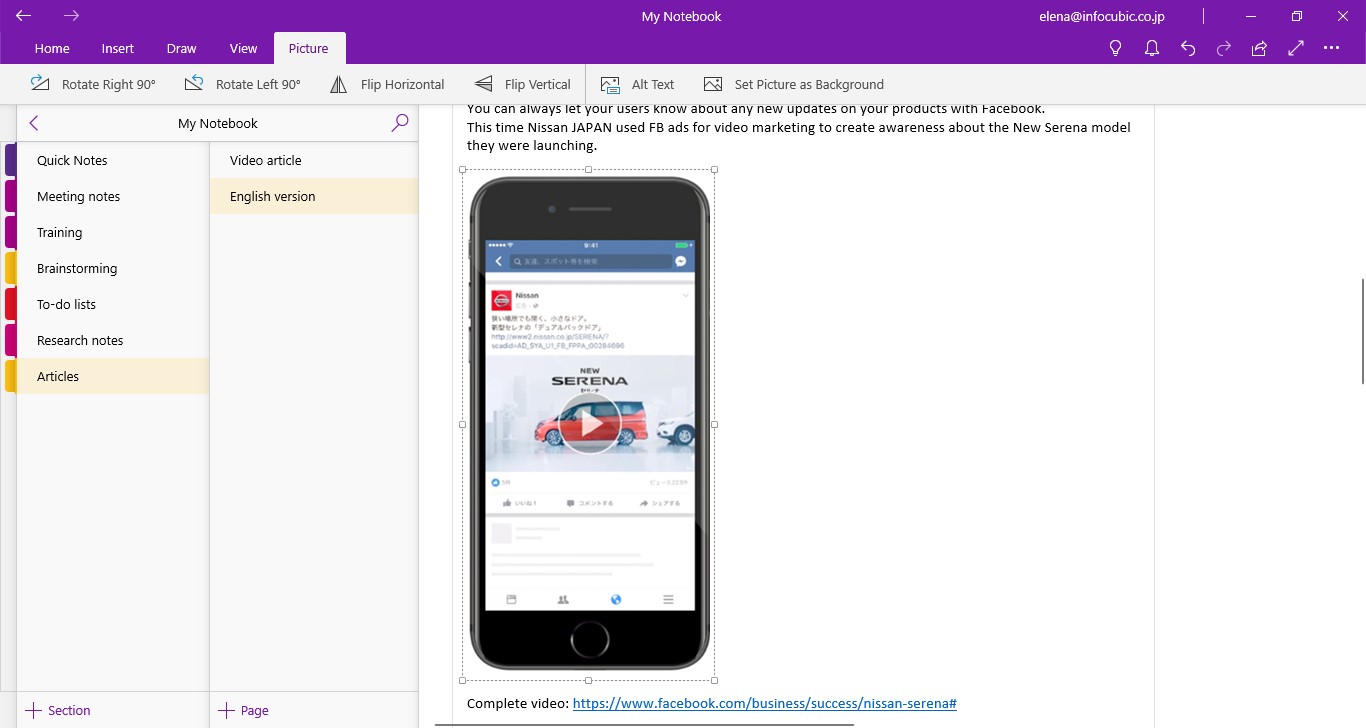Click the "Complete video:" text
Image resolution: width=1366 pixels, height=728 pixels.
pyautogui.click(x=518, y=703)
